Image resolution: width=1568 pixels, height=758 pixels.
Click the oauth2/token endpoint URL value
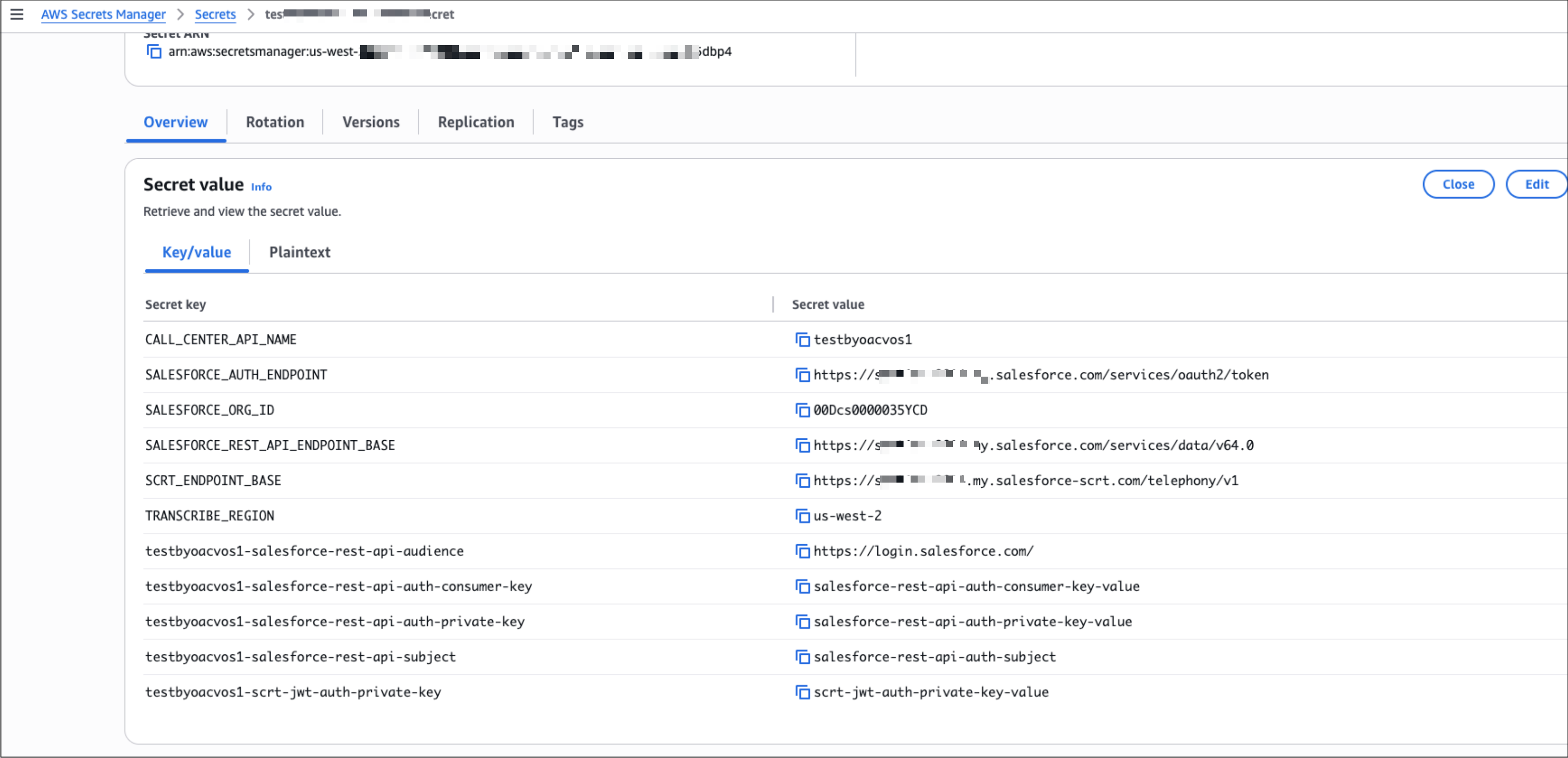[1041, 375]
